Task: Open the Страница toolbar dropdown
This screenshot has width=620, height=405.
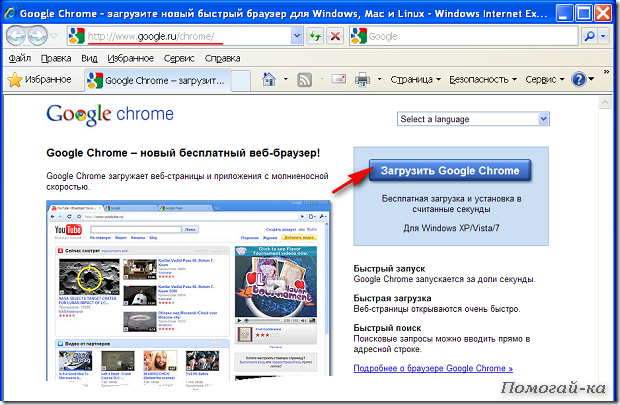Action: (416, 79)
